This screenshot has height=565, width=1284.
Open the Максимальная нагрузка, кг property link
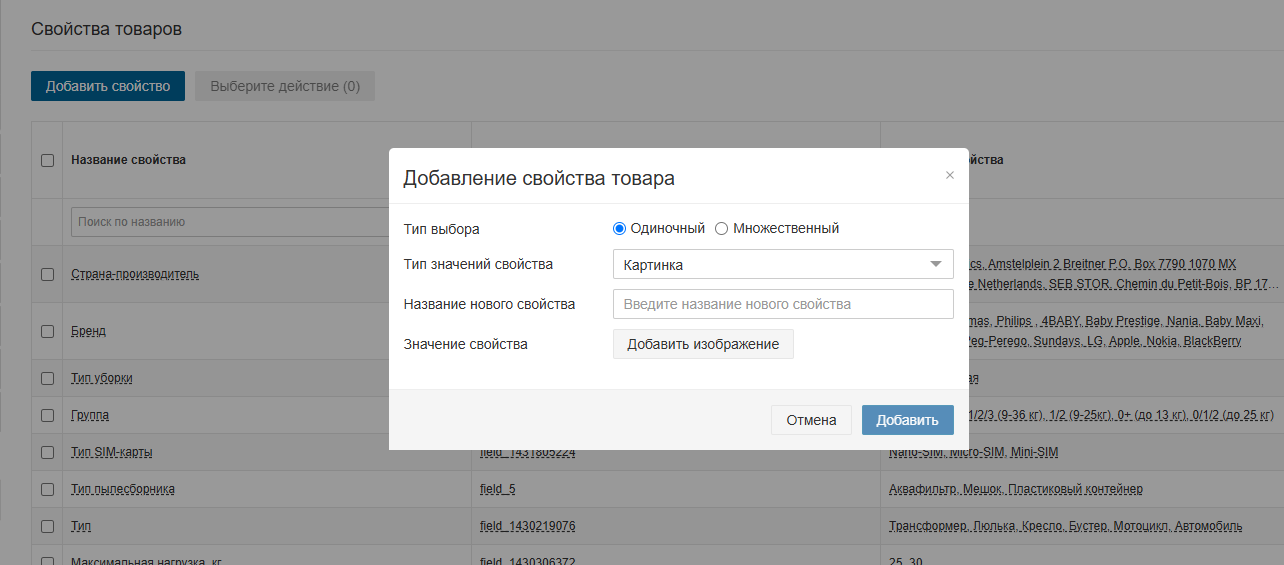[x=146, y=560]
